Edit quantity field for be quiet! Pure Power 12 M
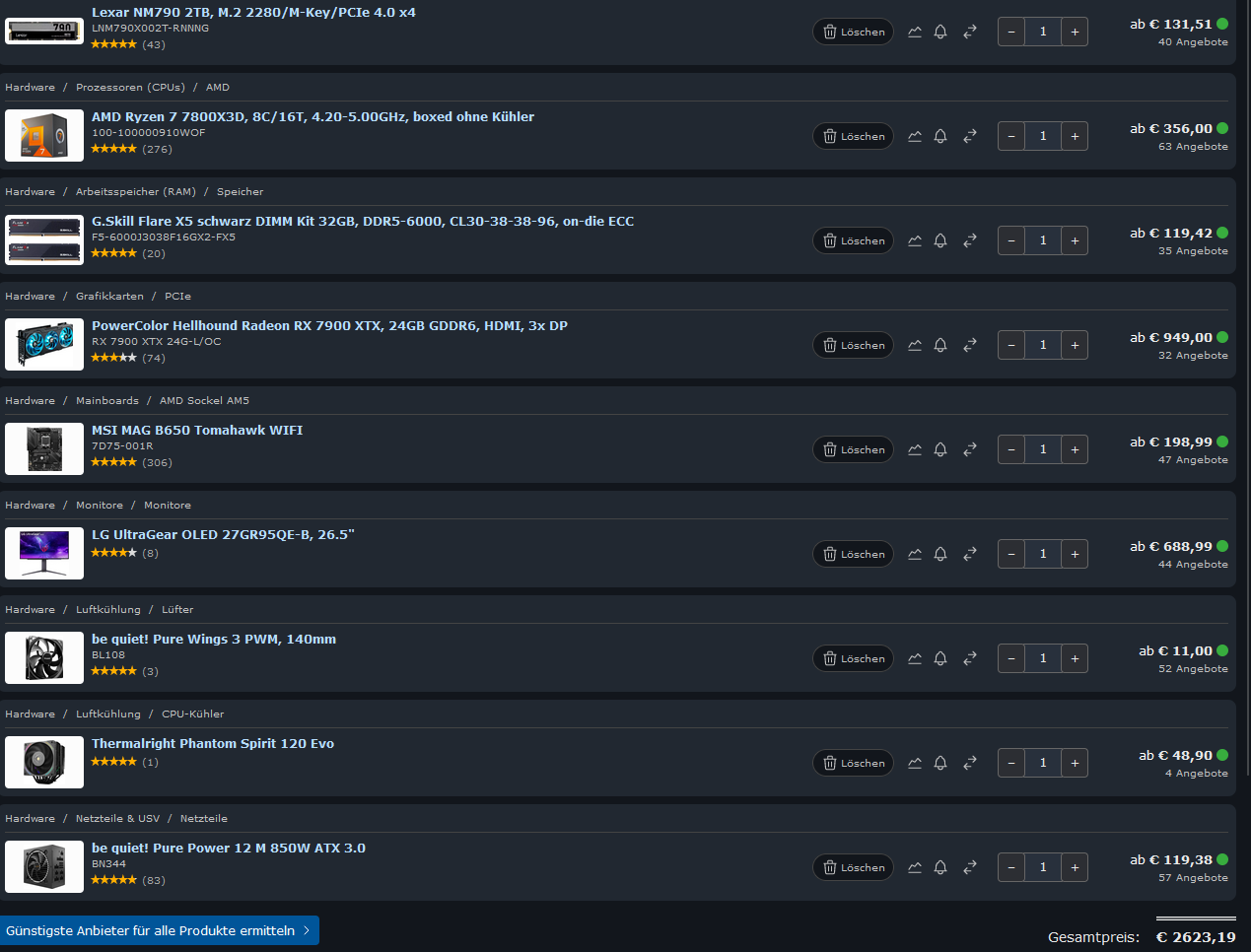 [x=1043, y=867]
